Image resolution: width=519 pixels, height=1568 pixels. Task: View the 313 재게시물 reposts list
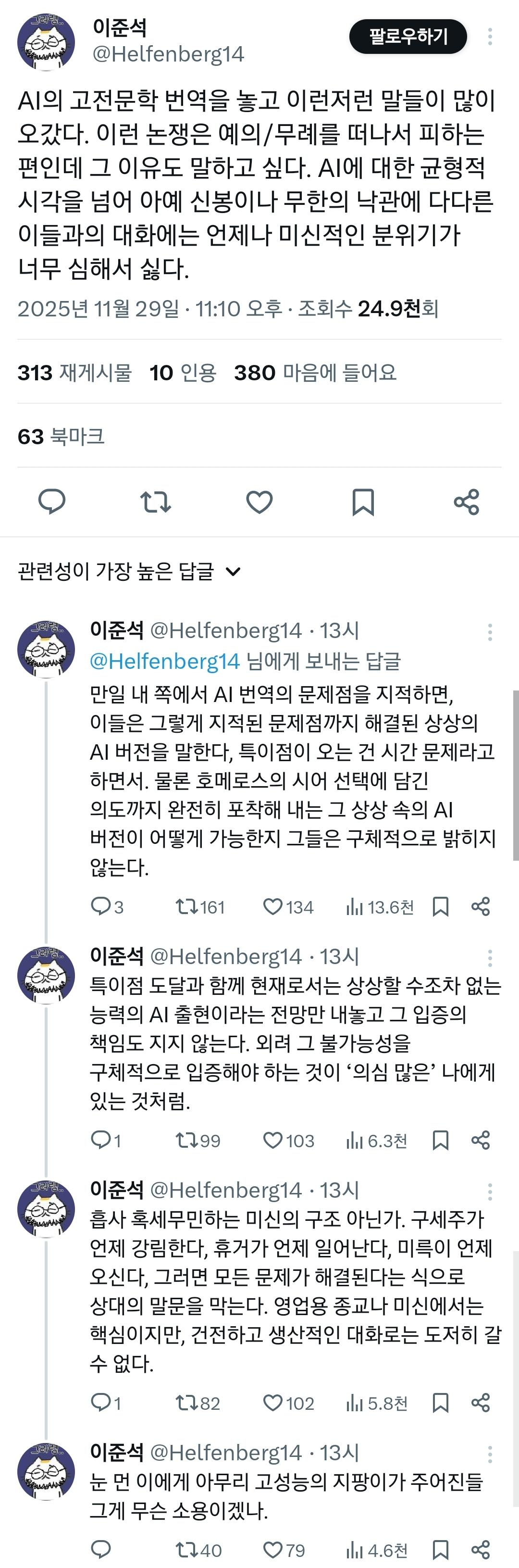point(74,373)
